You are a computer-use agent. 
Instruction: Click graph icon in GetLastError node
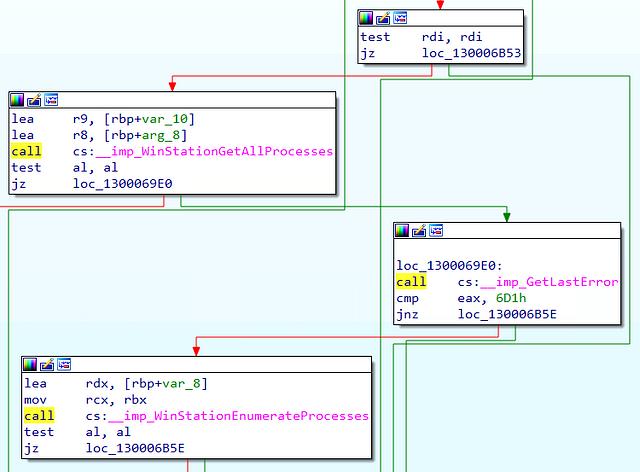(x=436, y=231)
